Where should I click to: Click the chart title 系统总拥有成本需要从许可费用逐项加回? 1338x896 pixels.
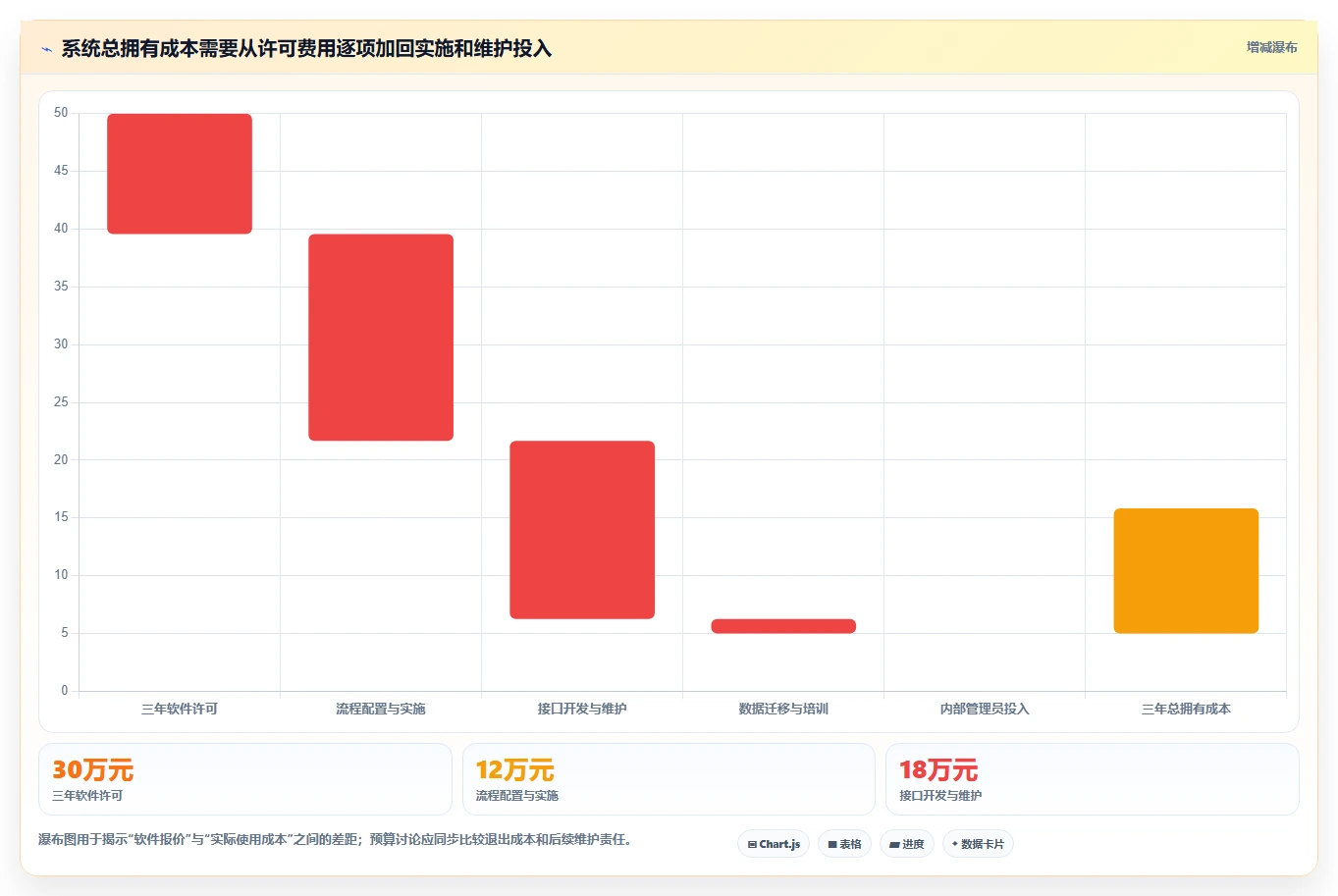tap(306, 49)
